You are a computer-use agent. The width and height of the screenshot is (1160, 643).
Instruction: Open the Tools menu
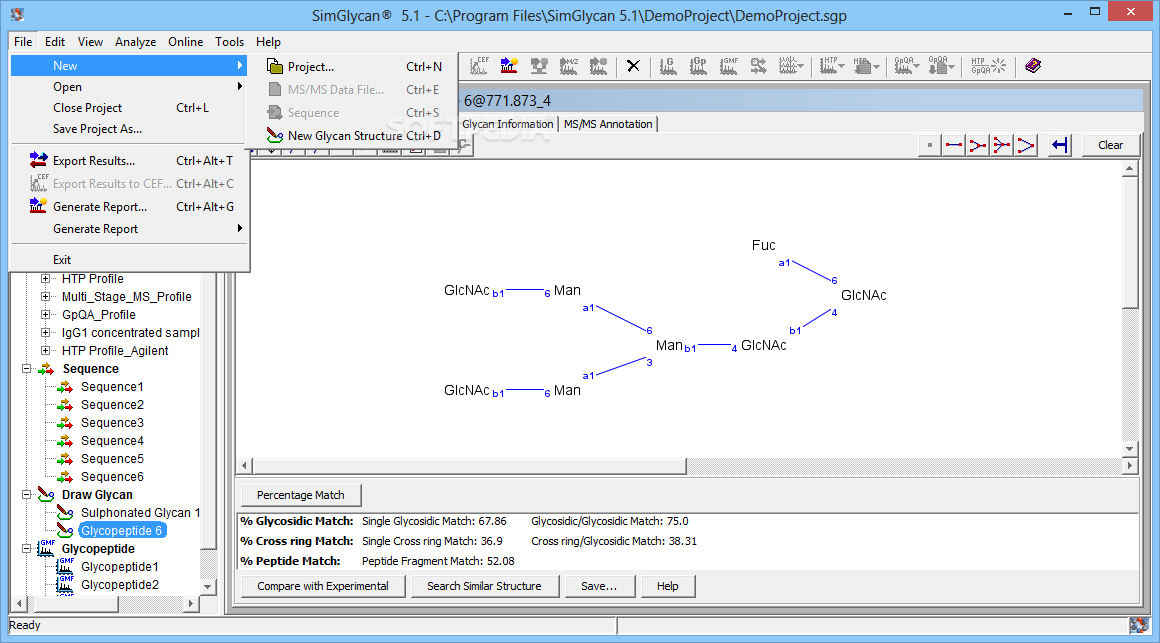coord(229,42)
